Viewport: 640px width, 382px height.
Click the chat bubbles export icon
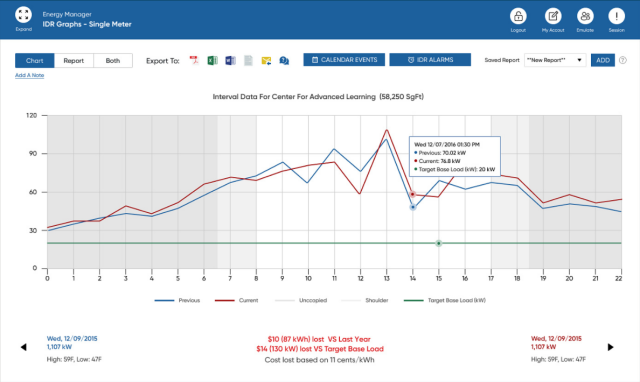pyautogui.click(x=284, y=61)
